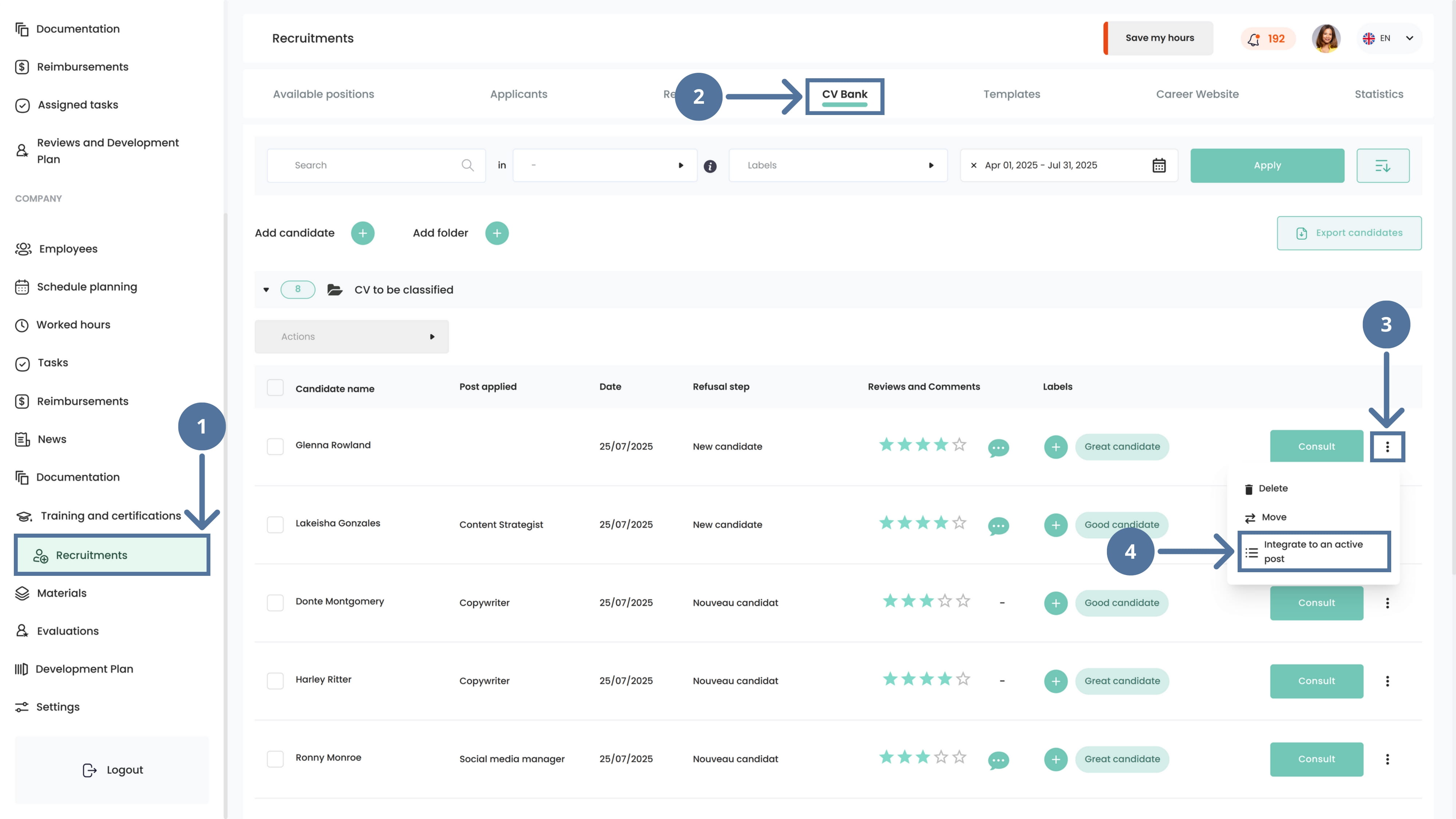Collapse the CV to be classified folder
1456x819 pixels.
[266, 290]
